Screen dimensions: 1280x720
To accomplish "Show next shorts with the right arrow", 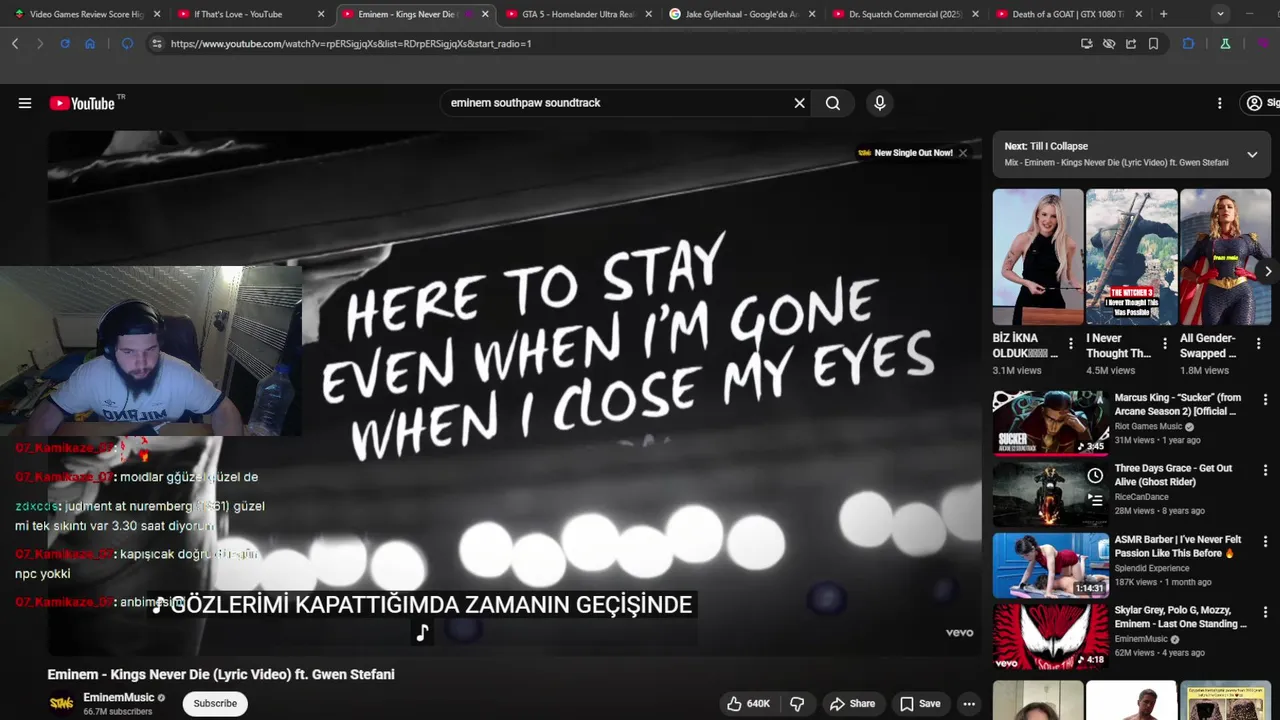I will click(1268, 271).
